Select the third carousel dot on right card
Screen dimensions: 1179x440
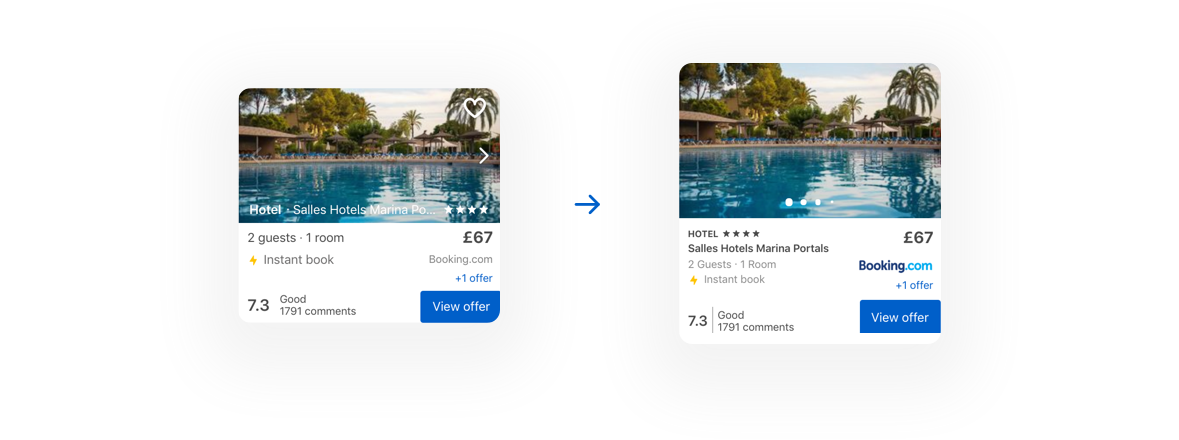[x=817, y=202]
